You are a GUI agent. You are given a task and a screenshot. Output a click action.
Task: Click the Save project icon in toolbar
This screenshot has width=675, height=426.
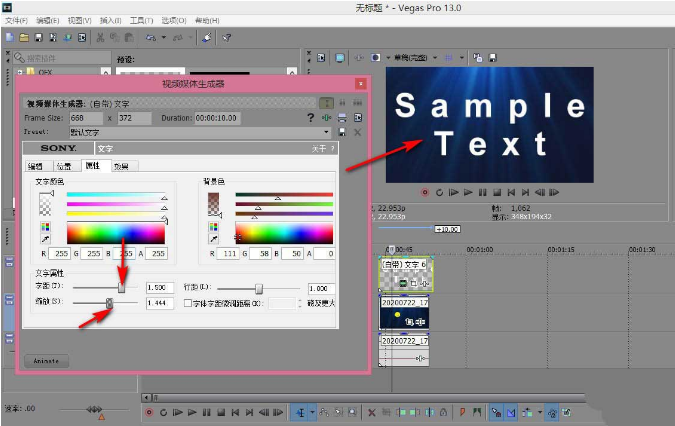click(x=38, y=38)
